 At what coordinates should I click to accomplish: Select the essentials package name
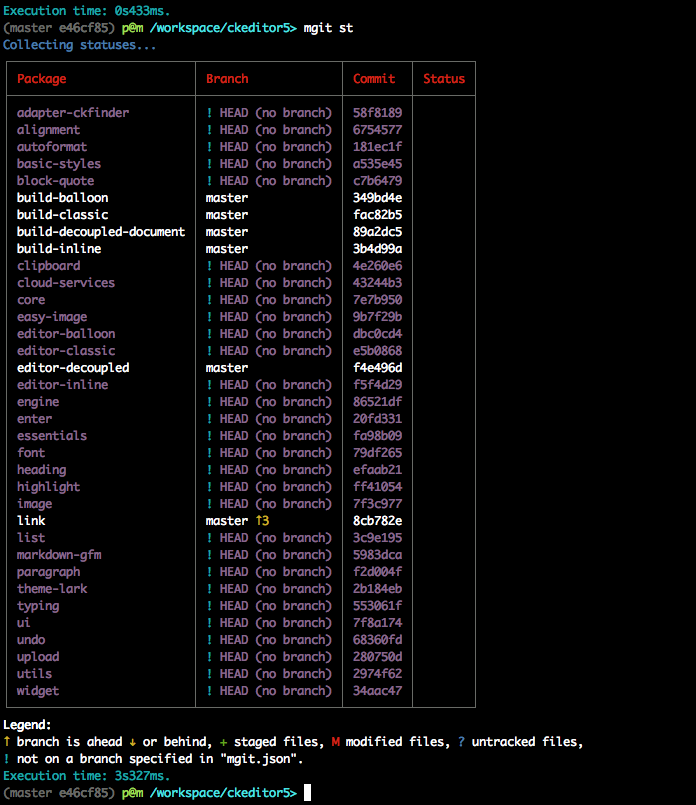pos(52,436)
